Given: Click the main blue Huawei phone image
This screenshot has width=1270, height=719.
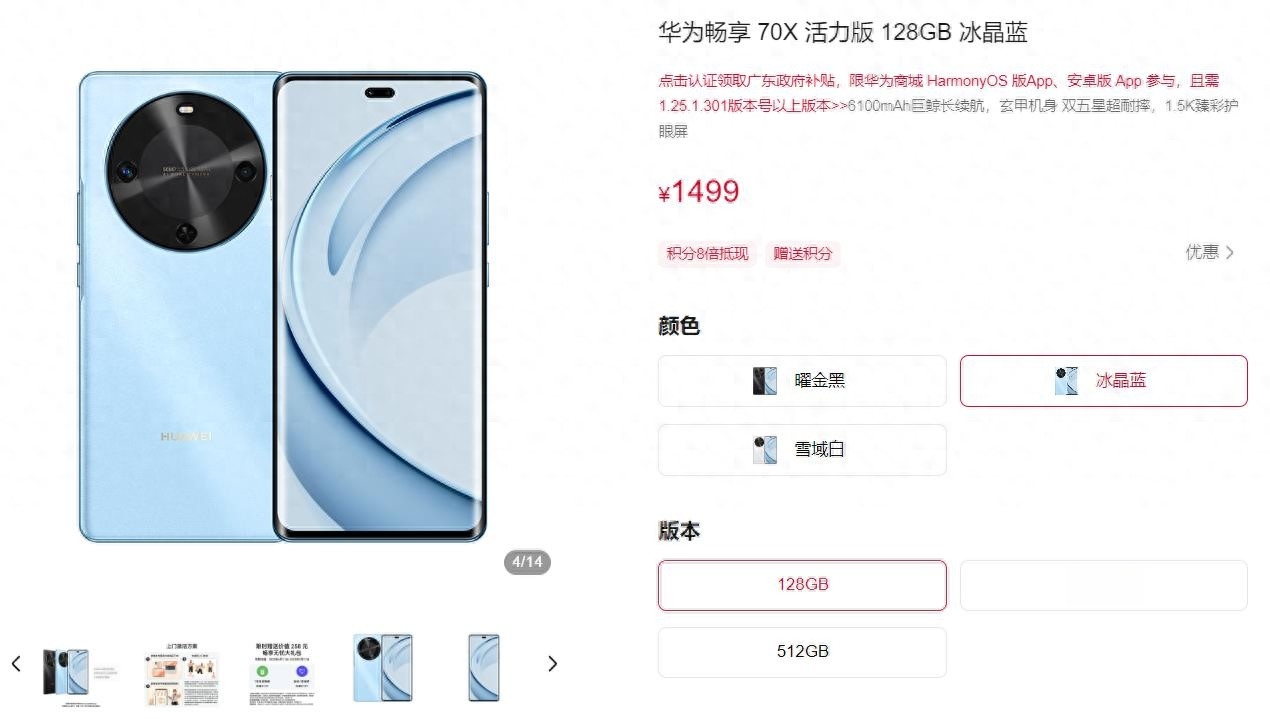Looking at the screenshot, I should click(x=283, y=307).
